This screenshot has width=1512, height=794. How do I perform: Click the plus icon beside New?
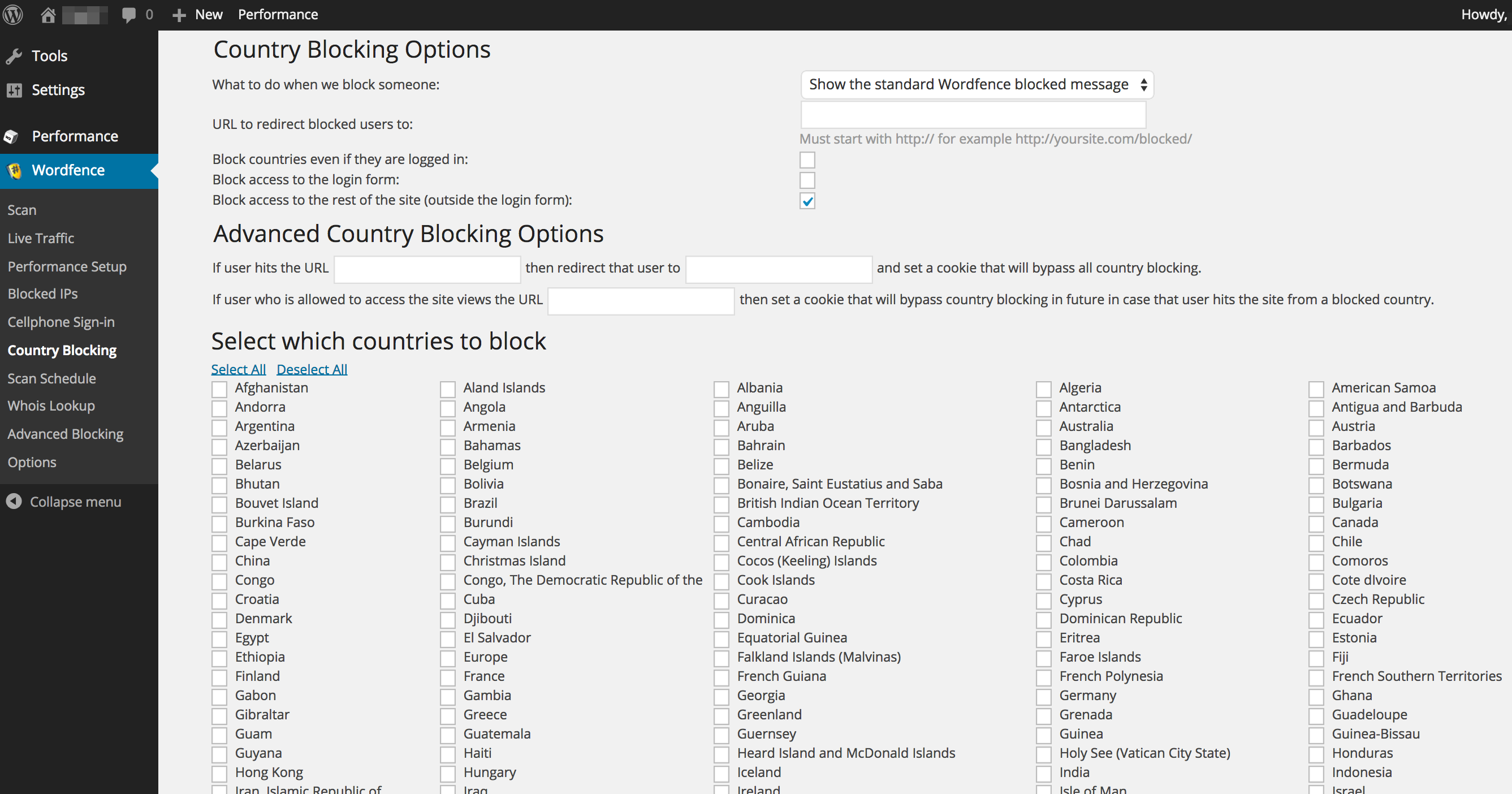(x=179, y=15)
